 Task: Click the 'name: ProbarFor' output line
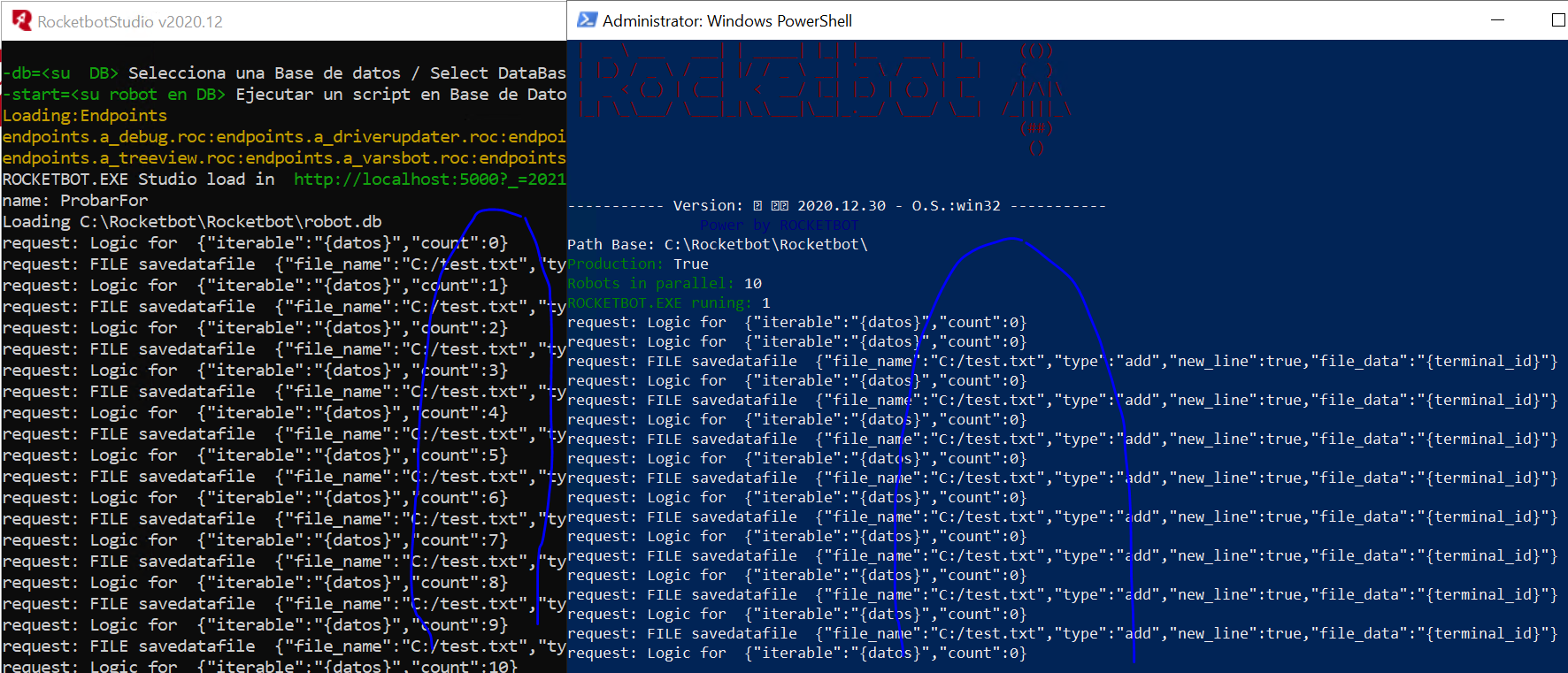tap(75, 201)
